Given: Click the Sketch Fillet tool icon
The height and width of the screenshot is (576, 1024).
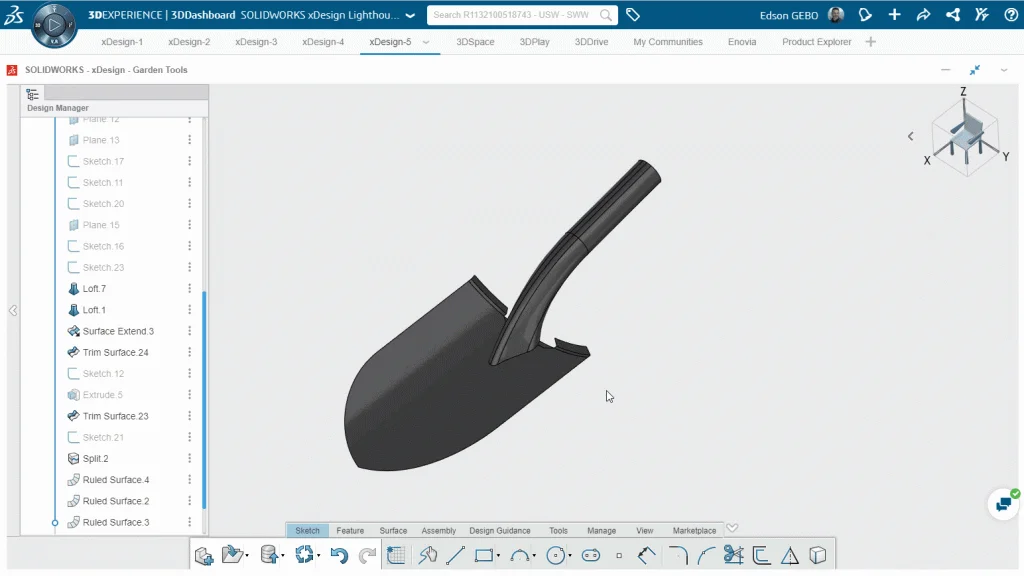Looking at the screenshot, I should pos(678,555).
